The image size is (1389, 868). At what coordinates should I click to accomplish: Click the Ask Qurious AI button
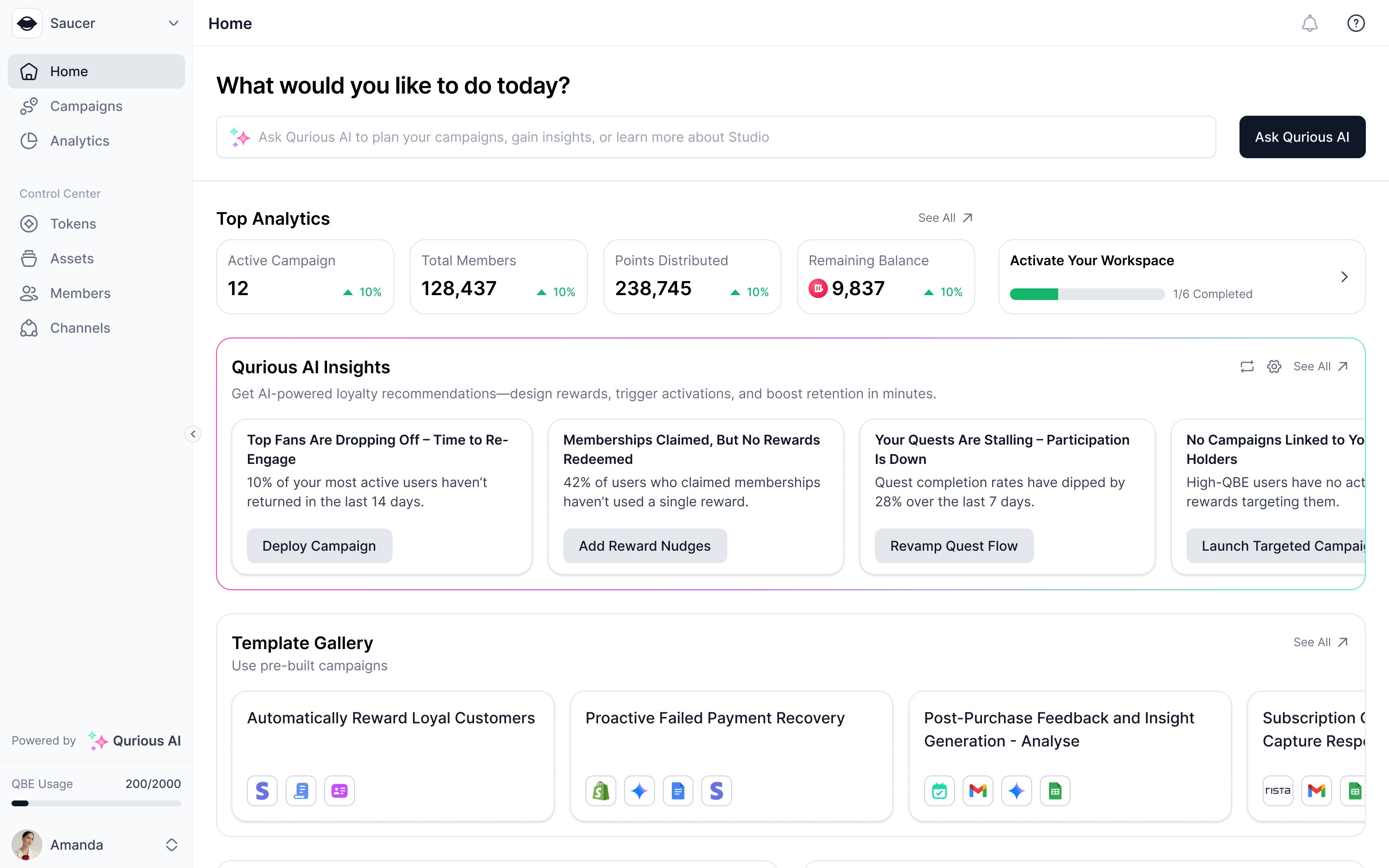click(x=1302, y=137)
